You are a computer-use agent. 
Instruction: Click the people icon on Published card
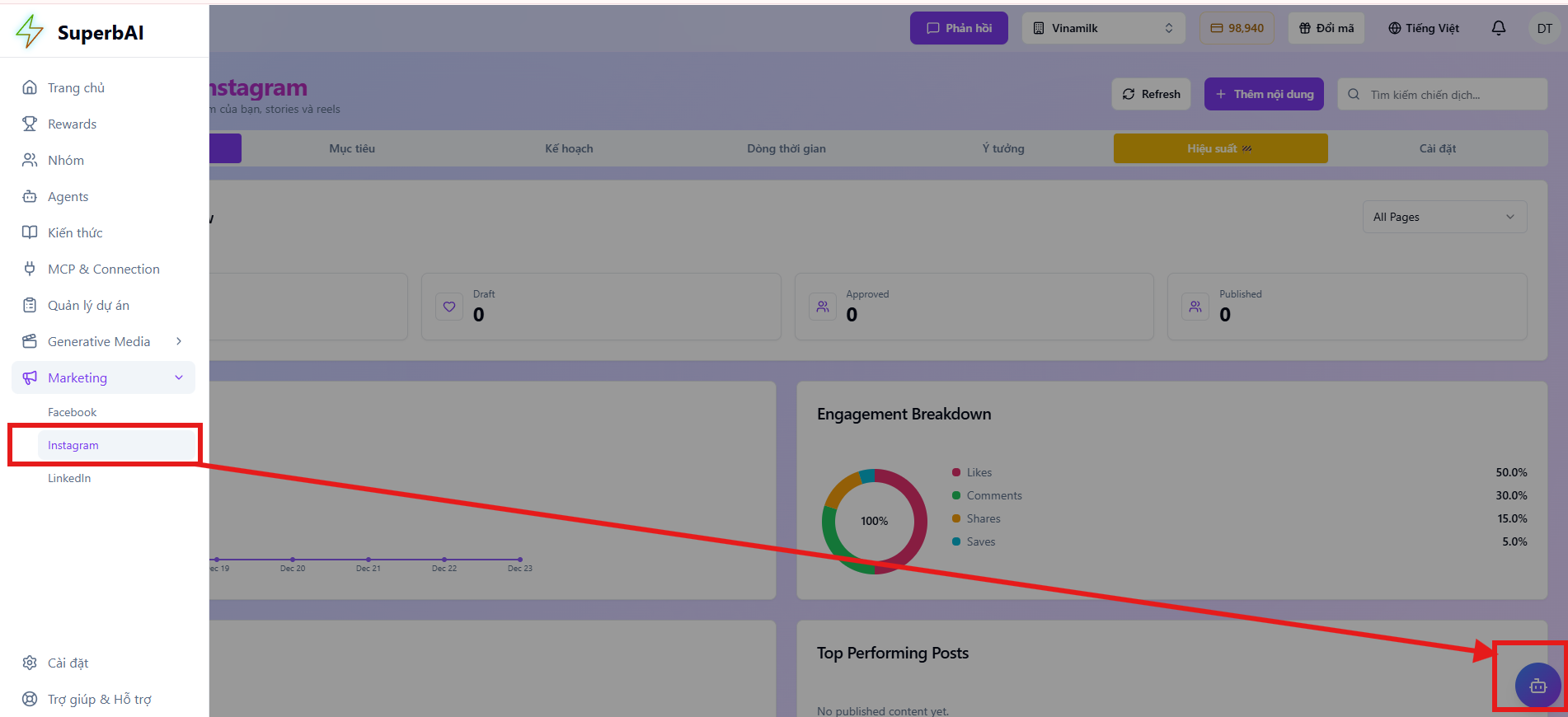1195,307
